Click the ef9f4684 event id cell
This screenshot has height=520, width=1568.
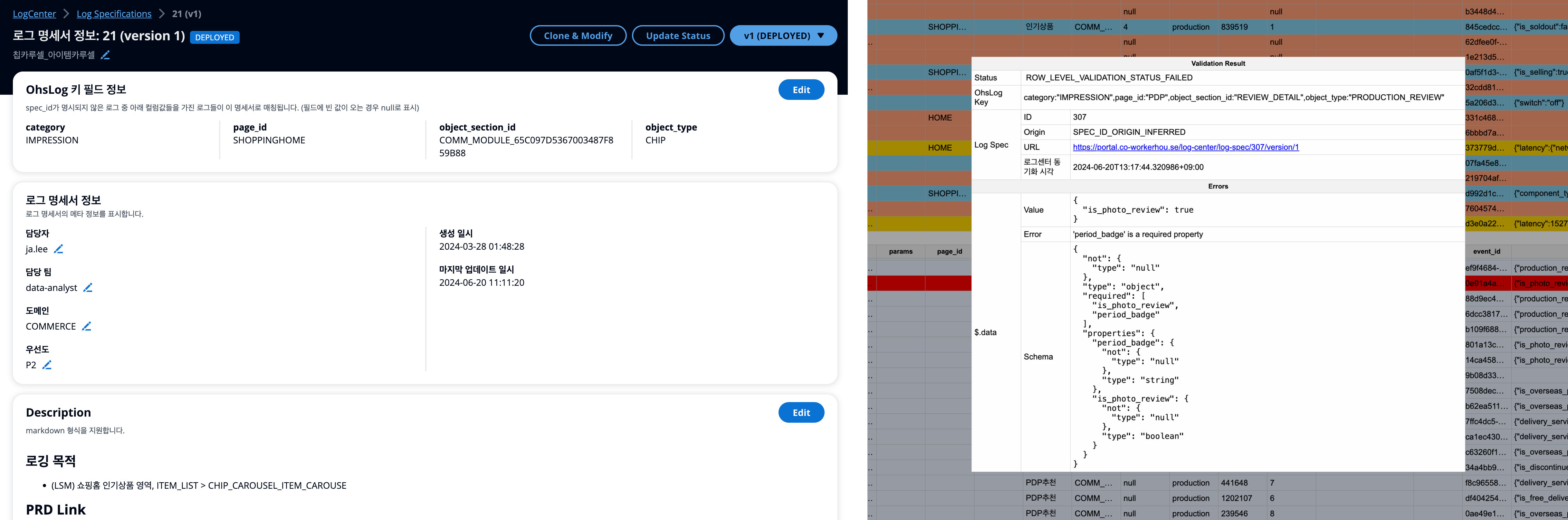pos(1487,268)
